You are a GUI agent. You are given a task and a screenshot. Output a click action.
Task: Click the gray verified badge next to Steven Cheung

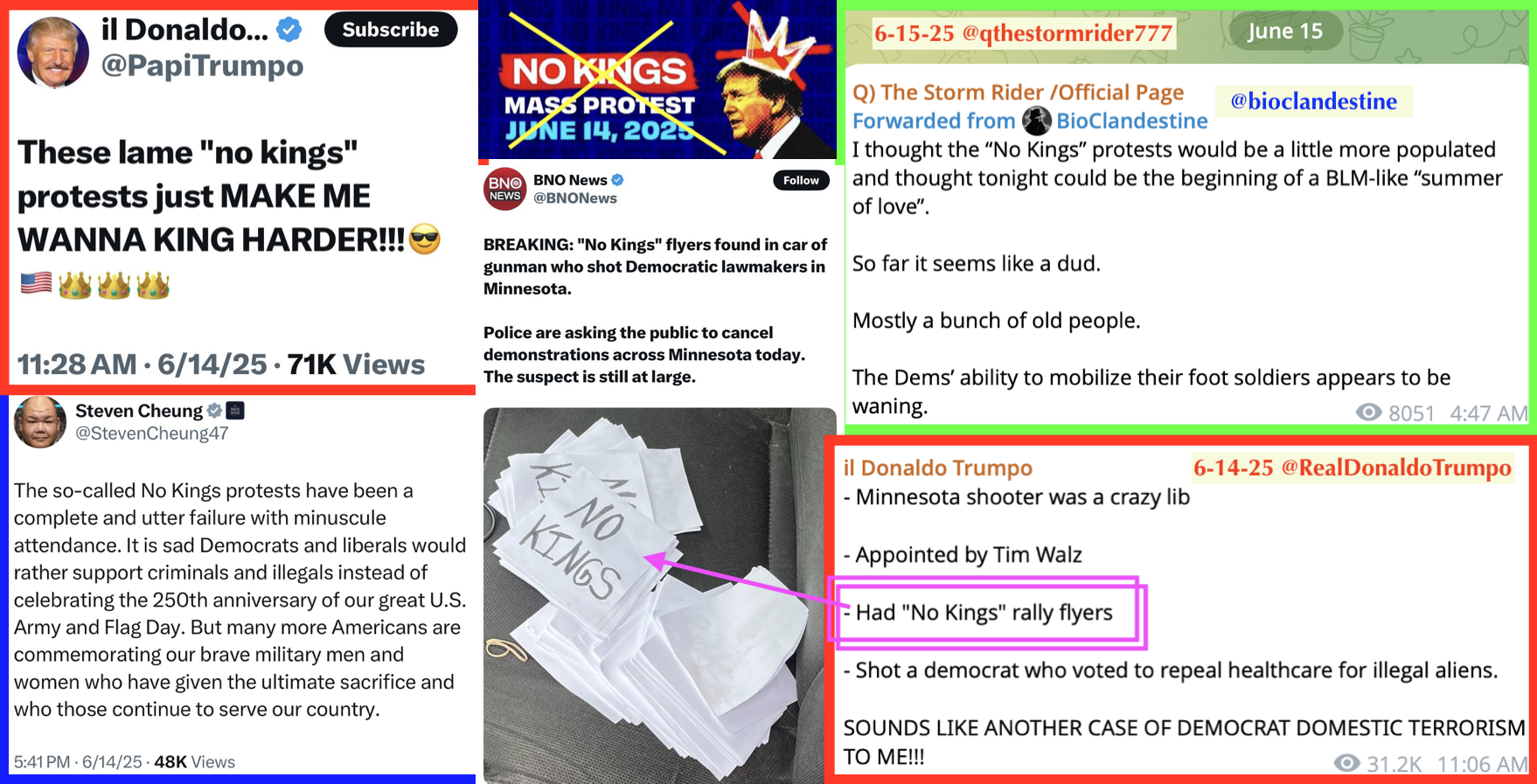[214, 411]
